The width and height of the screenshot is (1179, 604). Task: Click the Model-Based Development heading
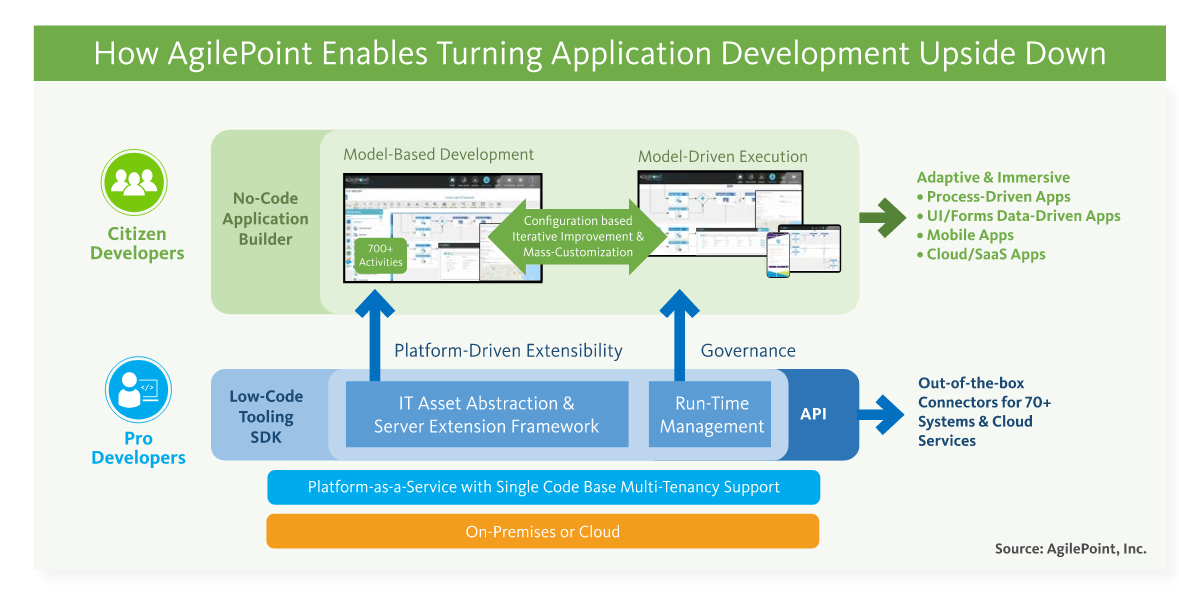[438, 154]
